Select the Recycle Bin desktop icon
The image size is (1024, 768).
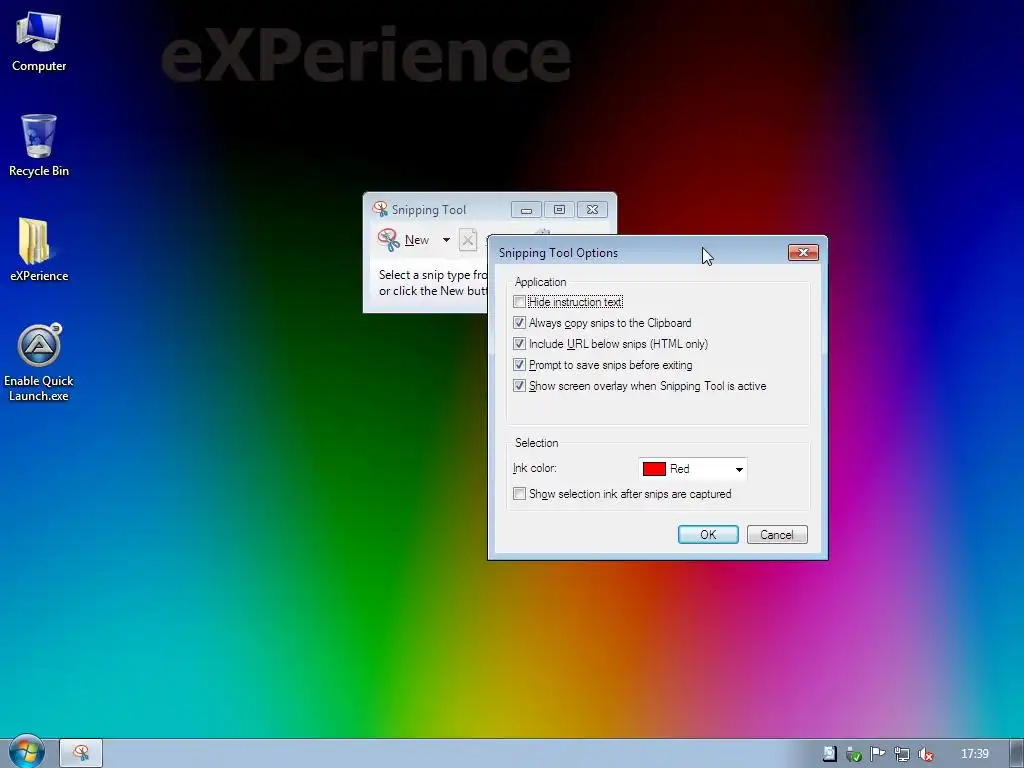pyautogui.click(x=39, y=146)
